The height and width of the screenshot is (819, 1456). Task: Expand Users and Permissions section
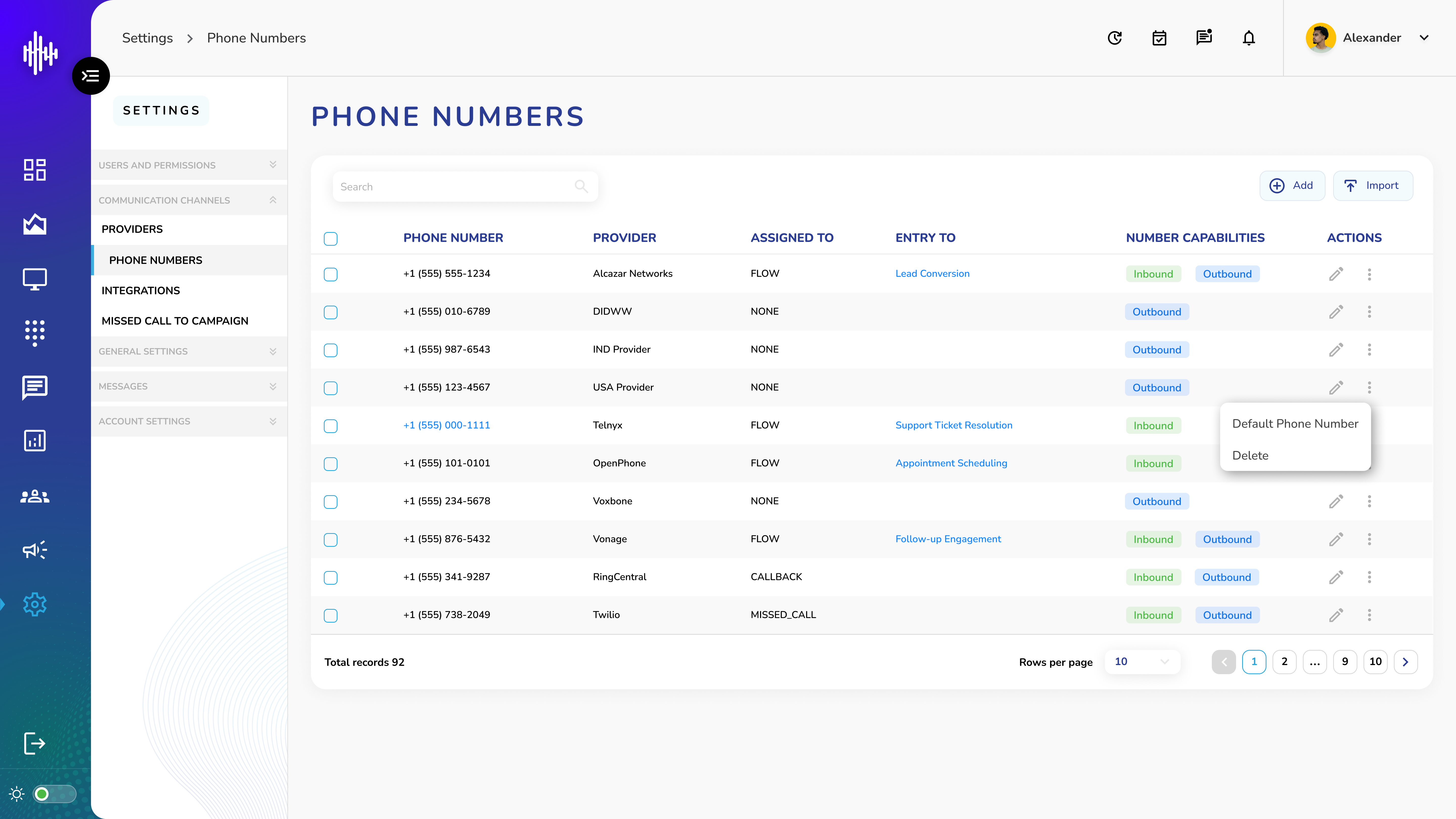click(189, 165)
